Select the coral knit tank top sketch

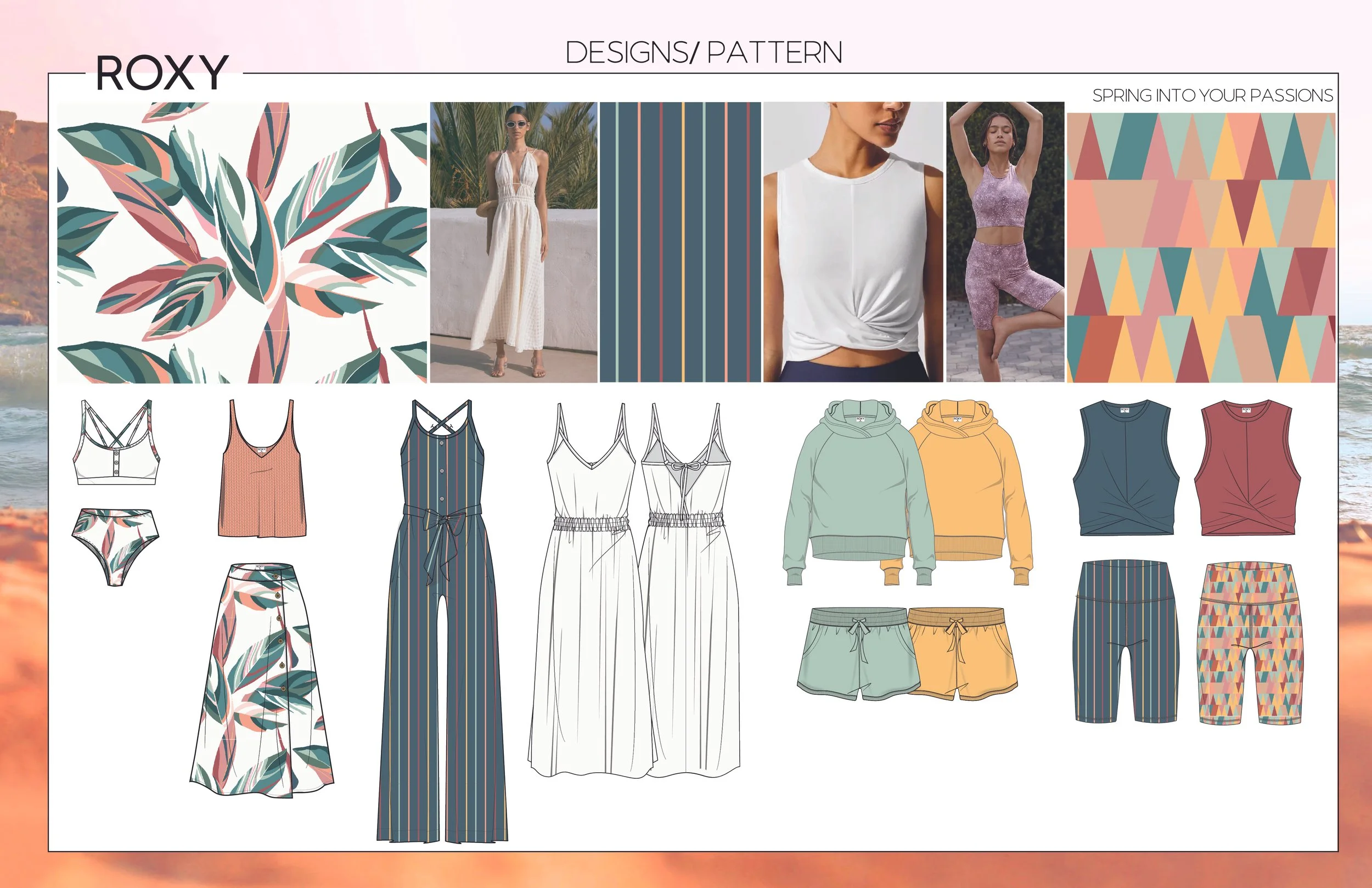[262, 468]
